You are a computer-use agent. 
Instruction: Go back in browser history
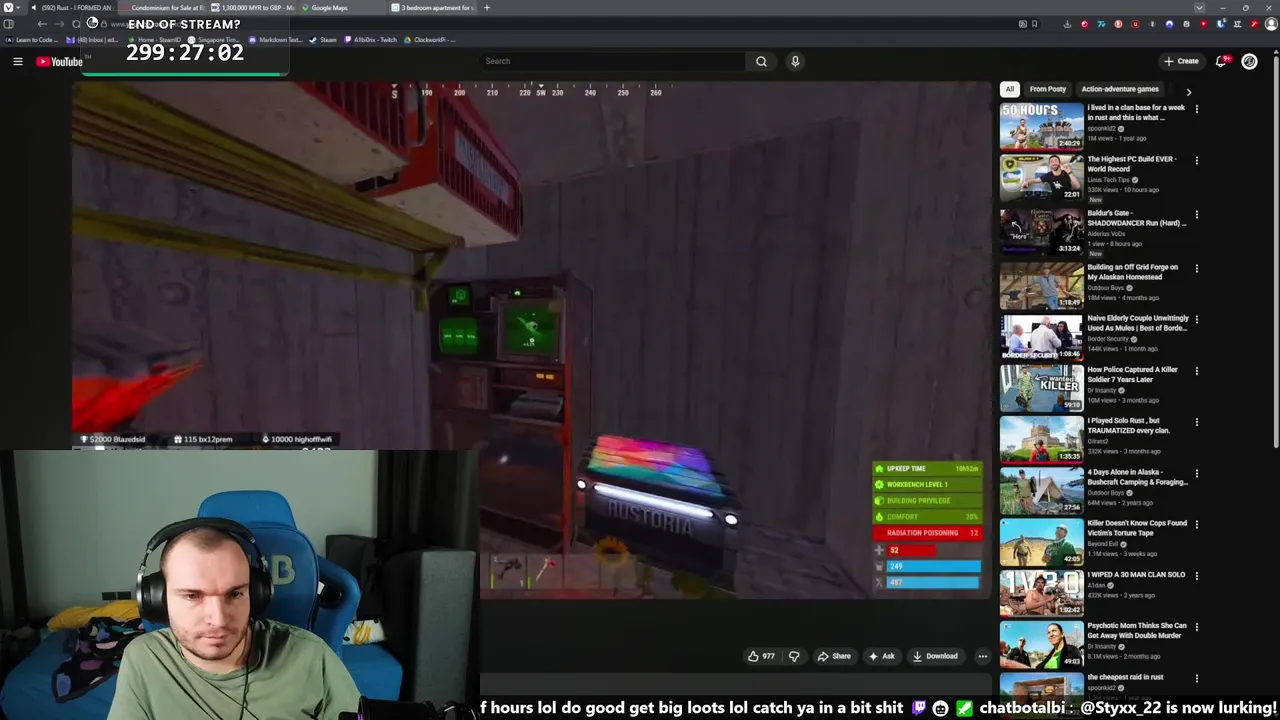42,24
